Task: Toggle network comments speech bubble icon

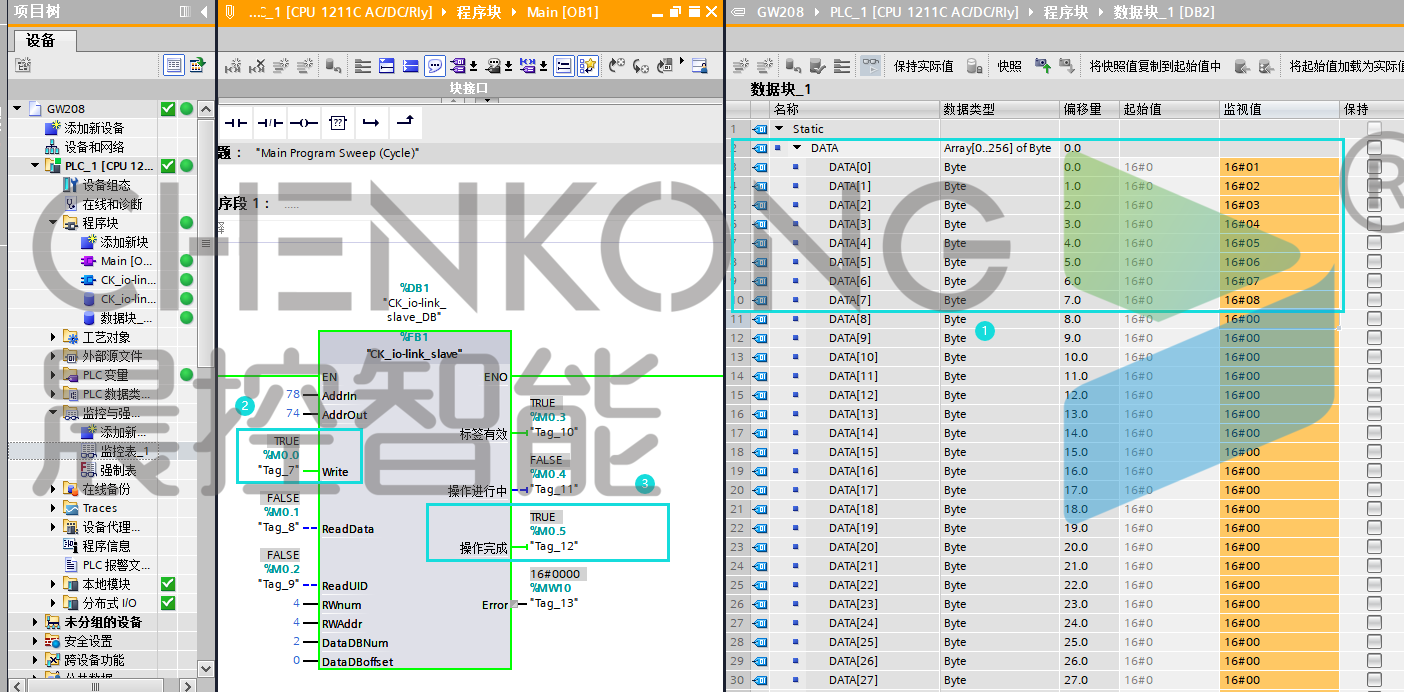Action: click(x=436, y=66)
